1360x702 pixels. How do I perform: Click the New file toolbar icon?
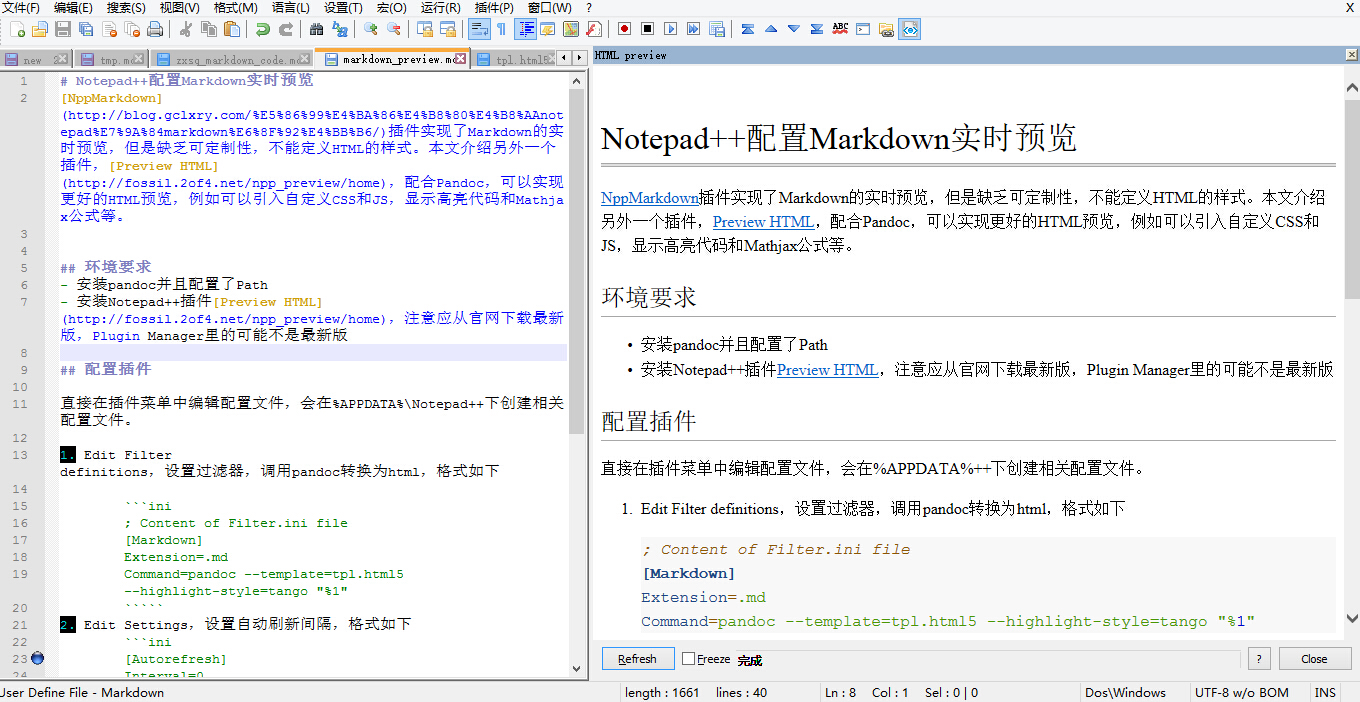[17, 29]
